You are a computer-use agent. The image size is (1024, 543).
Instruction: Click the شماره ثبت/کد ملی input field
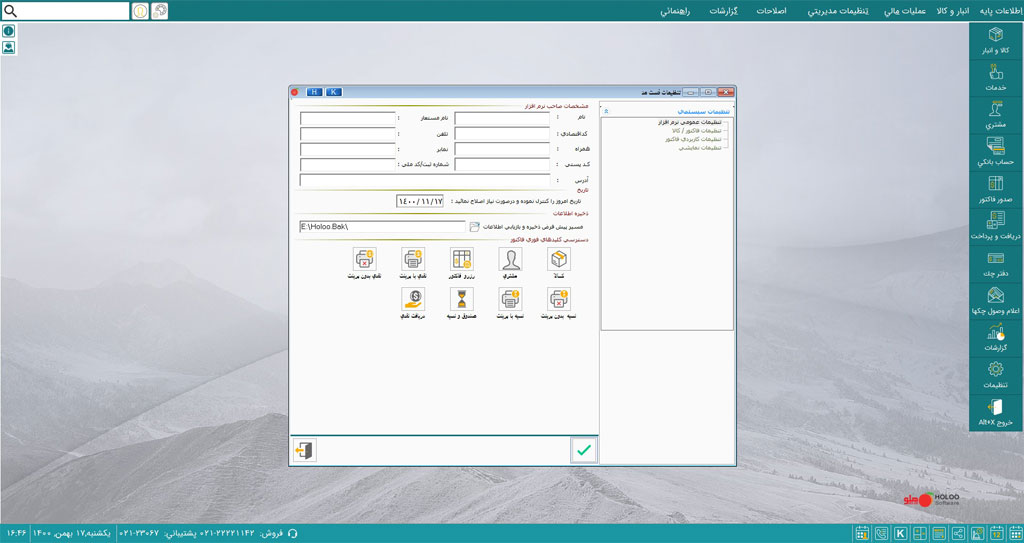tap(348, 165)
